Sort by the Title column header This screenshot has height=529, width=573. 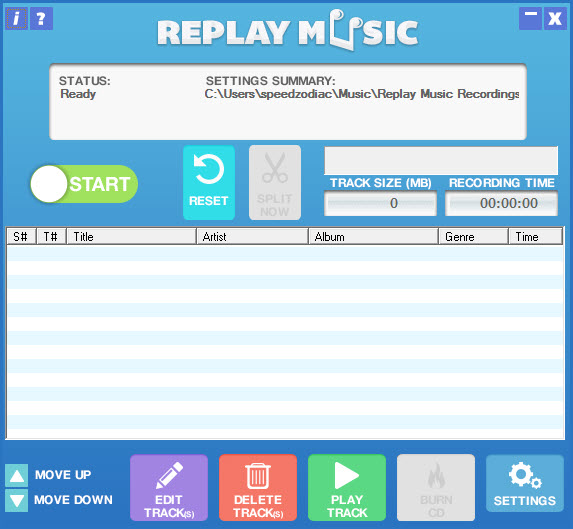tap(131, 237)
